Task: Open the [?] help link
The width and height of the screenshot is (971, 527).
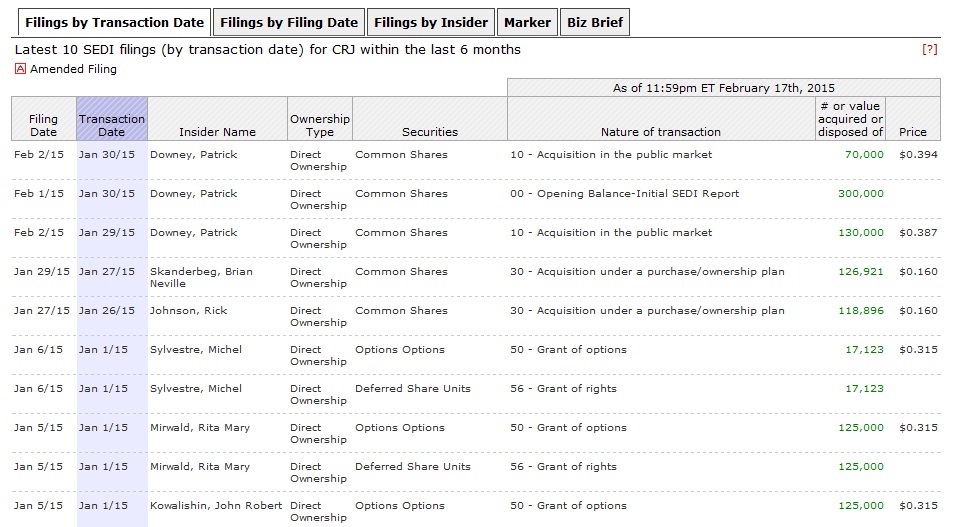Action: [x=930, y=49]
